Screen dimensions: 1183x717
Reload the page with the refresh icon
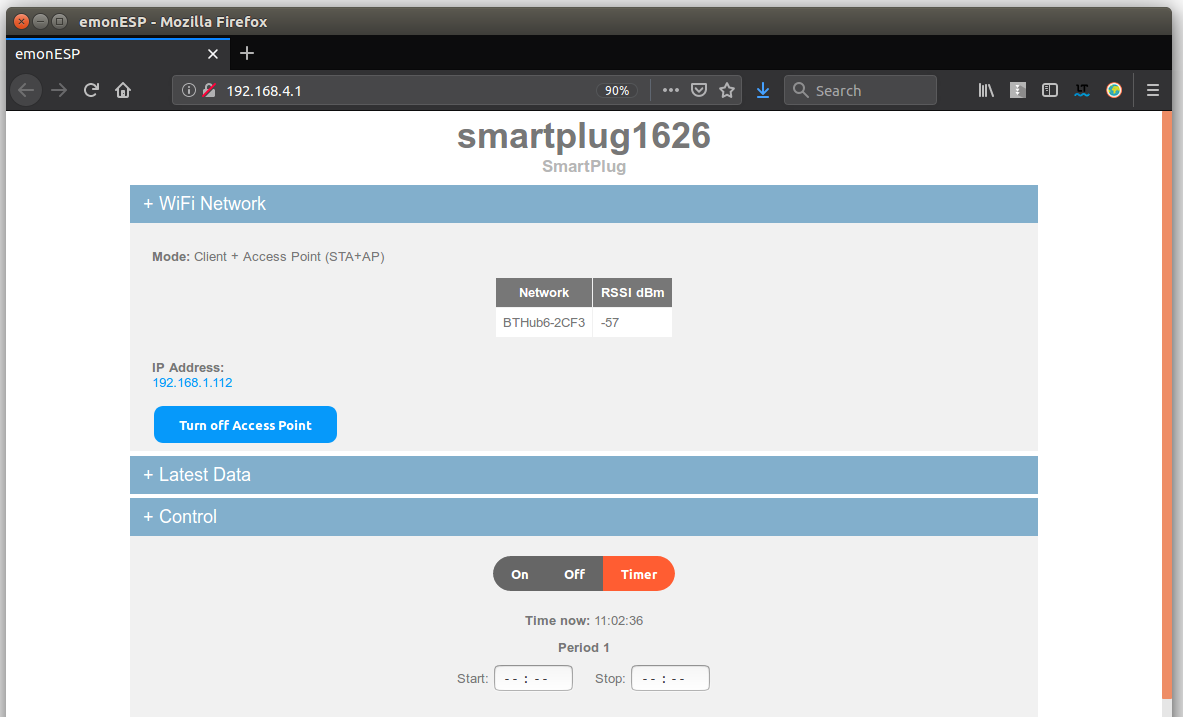click(x=91, y=91)
